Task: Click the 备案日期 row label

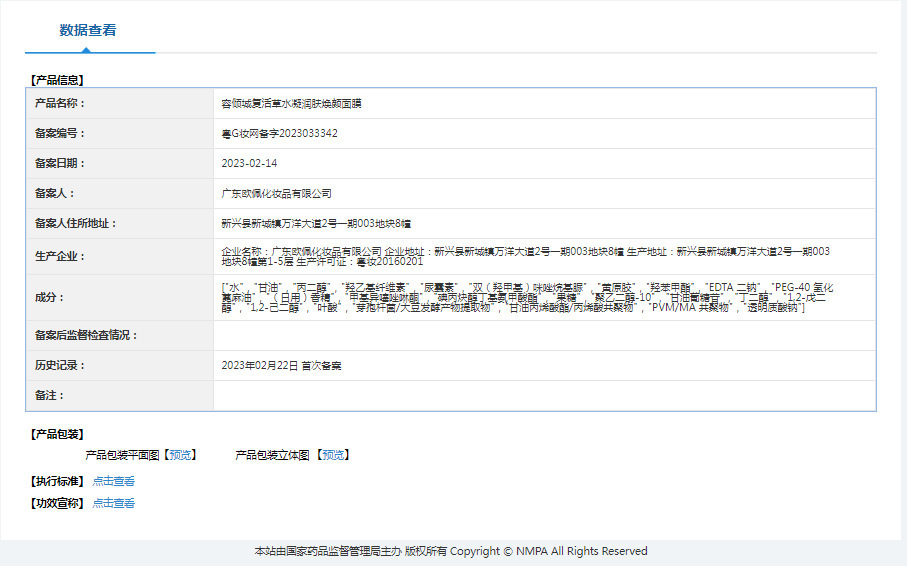Action: click(60, 164)
